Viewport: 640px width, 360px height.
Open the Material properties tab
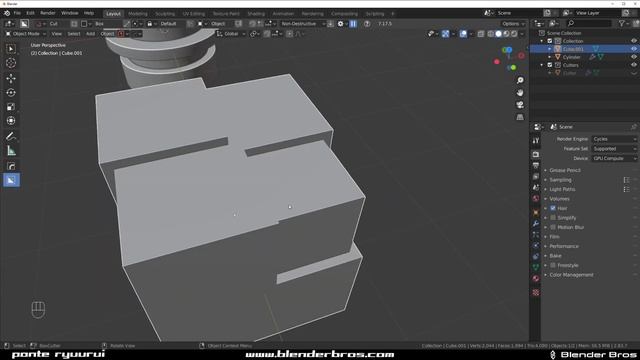536,278
